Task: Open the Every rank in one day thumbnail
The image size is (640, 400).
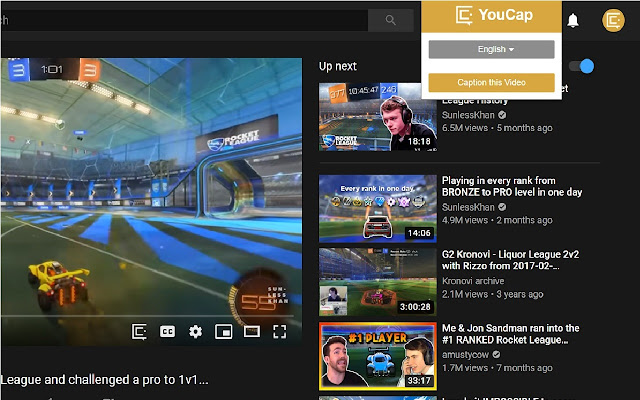Action: [378, 209]
